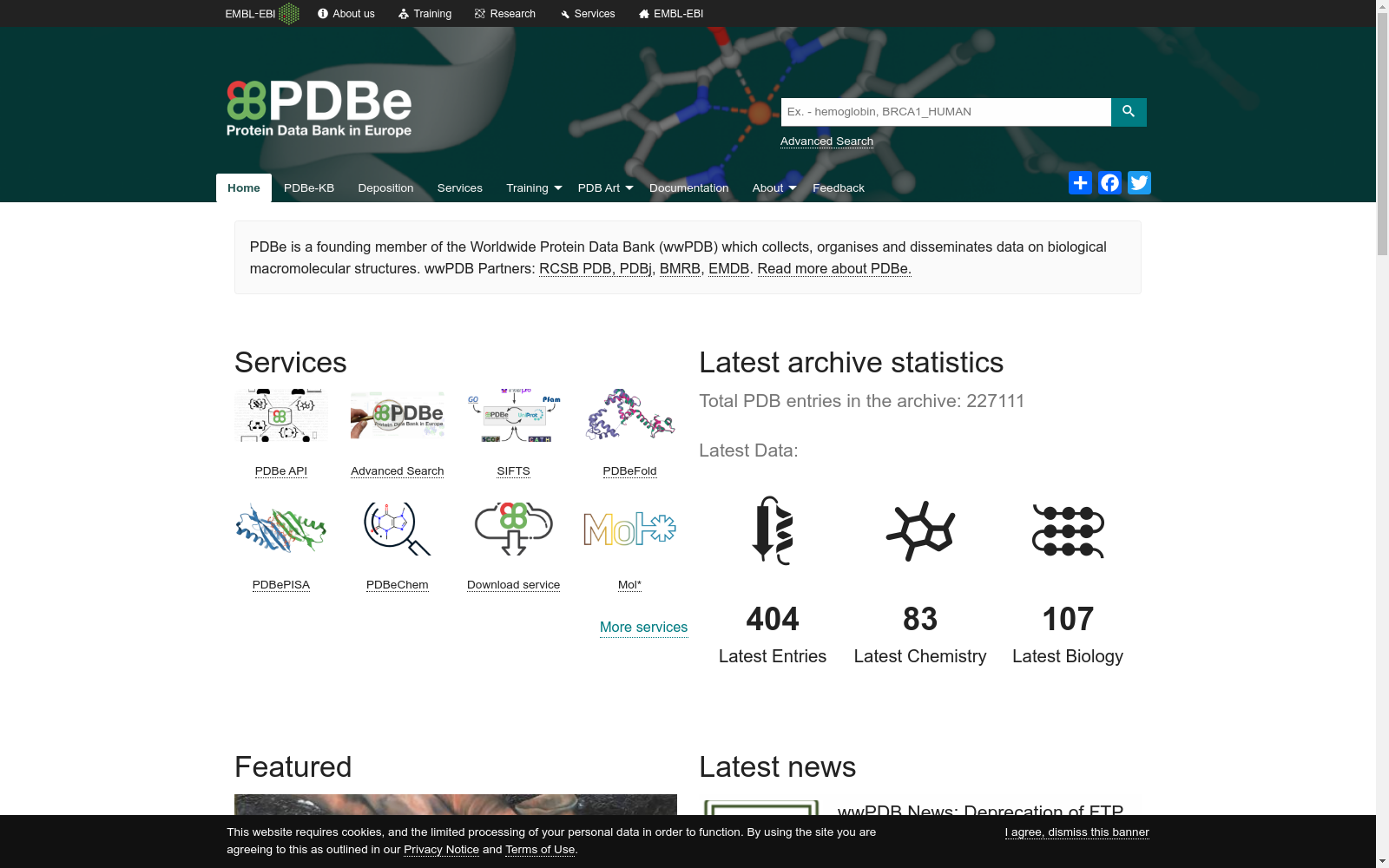Viewport: 1389px width, 868px height.
Task: Focus the hemoglobin search input field
Action: point(946,112)
